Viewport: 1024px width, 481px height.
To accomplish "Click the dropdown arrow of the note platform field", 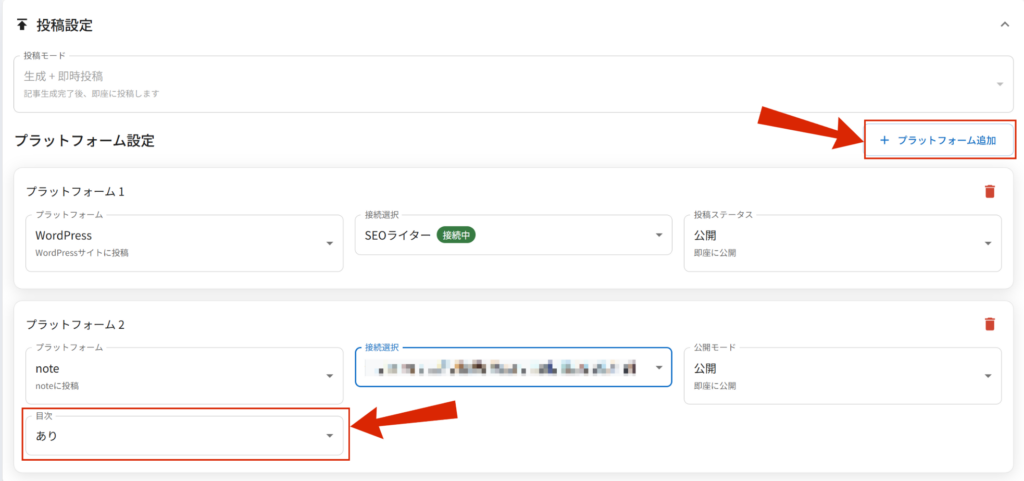I will coord(329,376).
